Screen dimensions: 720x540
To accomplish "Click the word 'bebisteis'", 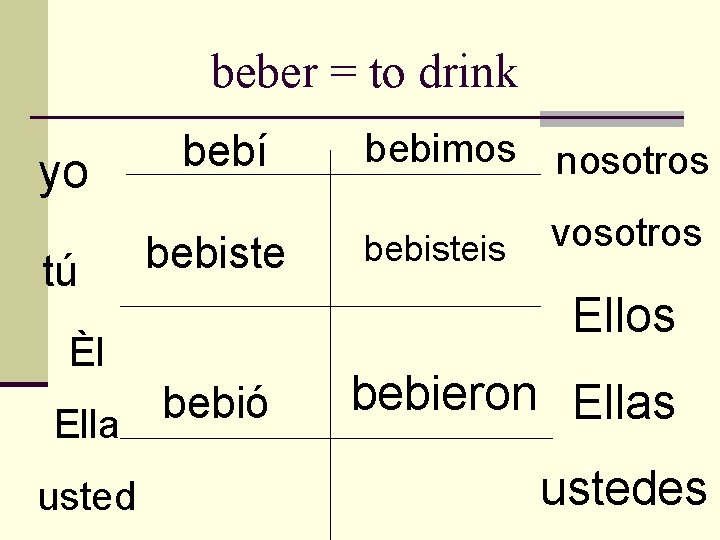I will click(435, 248).
